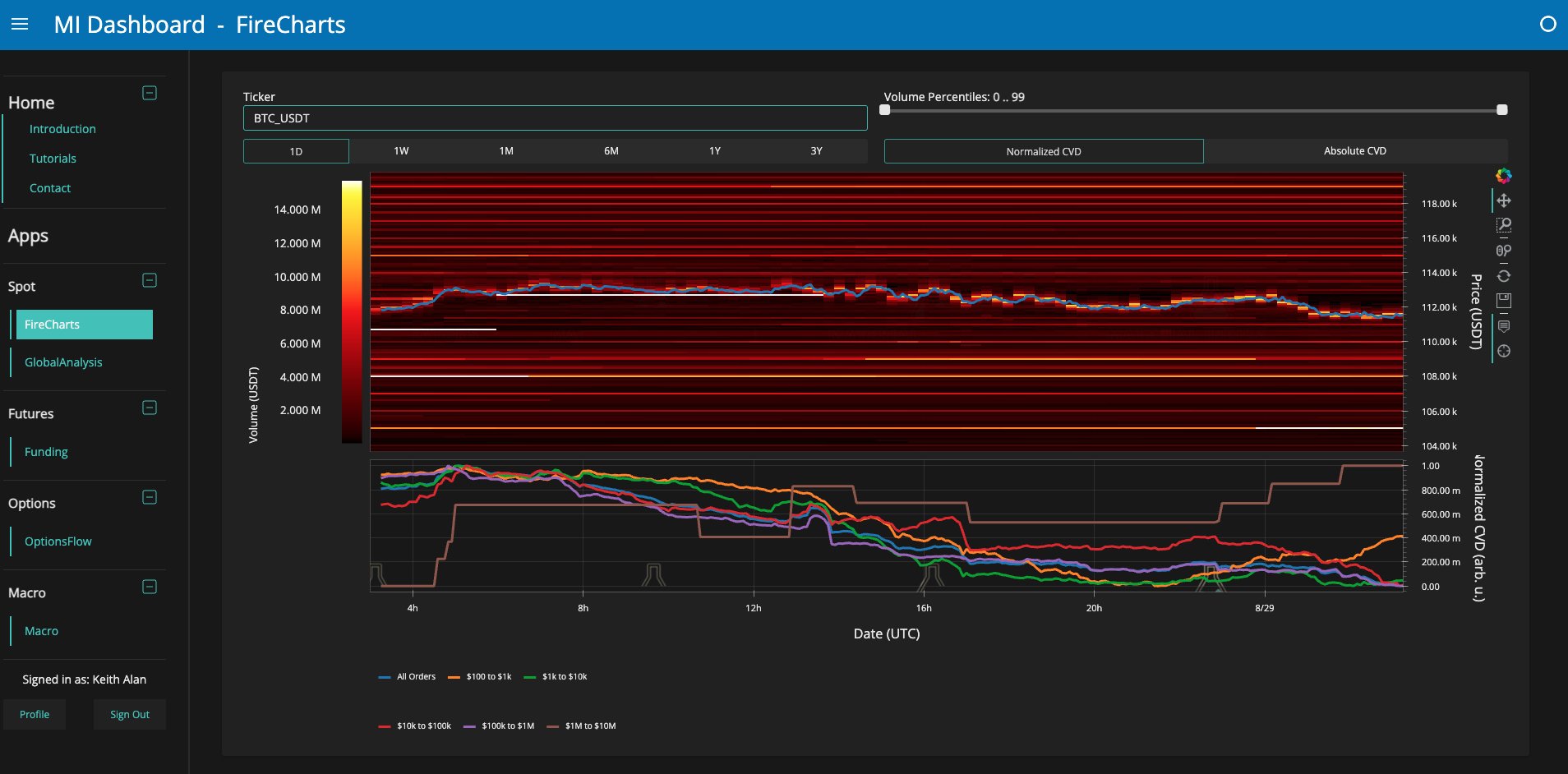Save the chart as an image
The height and width of the screenshot is (774, 1568).
(1503, 301)
